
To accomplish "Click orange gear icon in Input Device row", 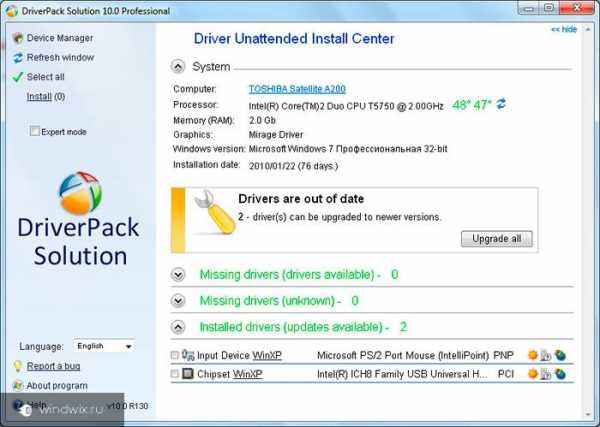I will [x=533, y=355].
